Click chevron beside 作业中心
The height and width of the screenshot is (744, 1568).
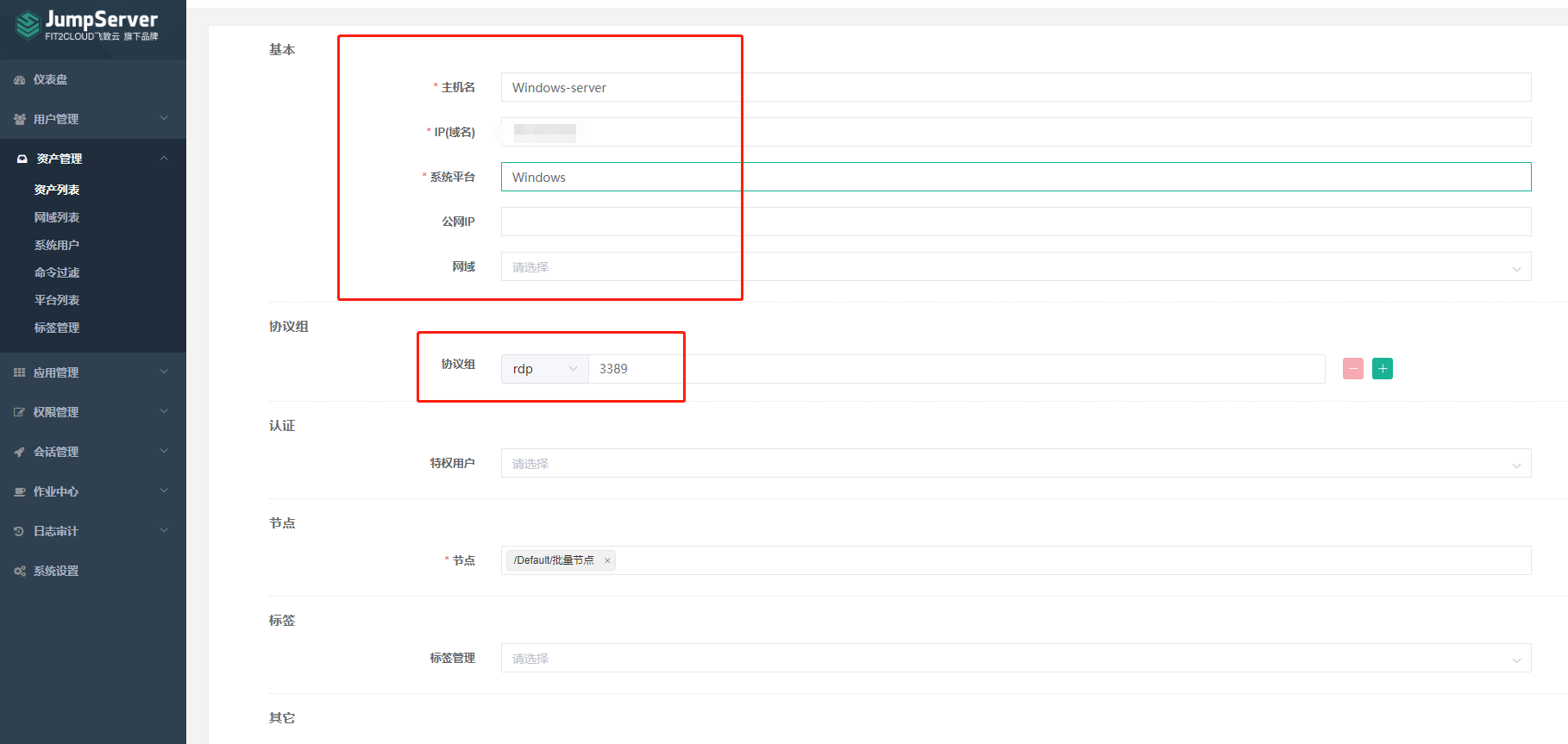pyautogui.click(x=164, y=491)
